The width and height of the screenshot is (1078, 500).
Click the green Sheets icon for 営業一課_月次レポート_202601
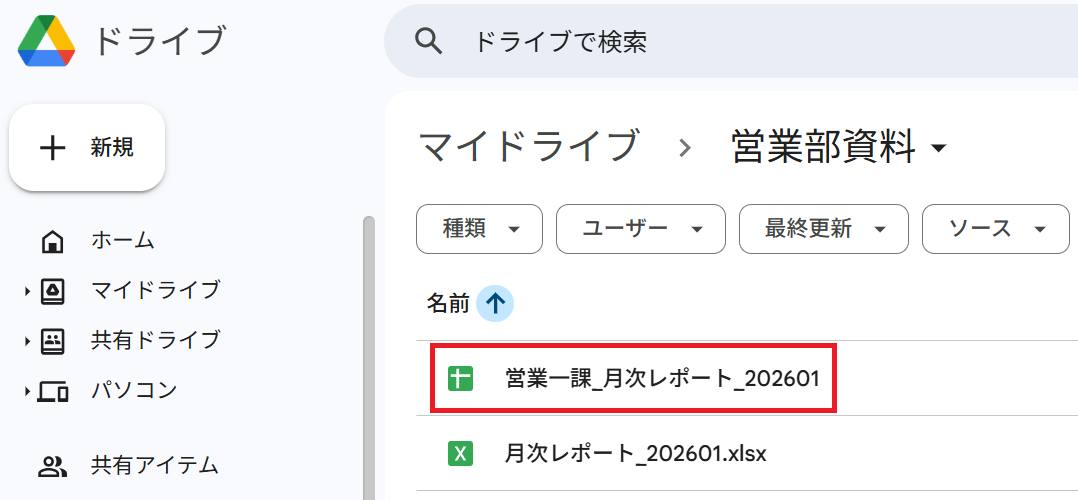(461, 379)
